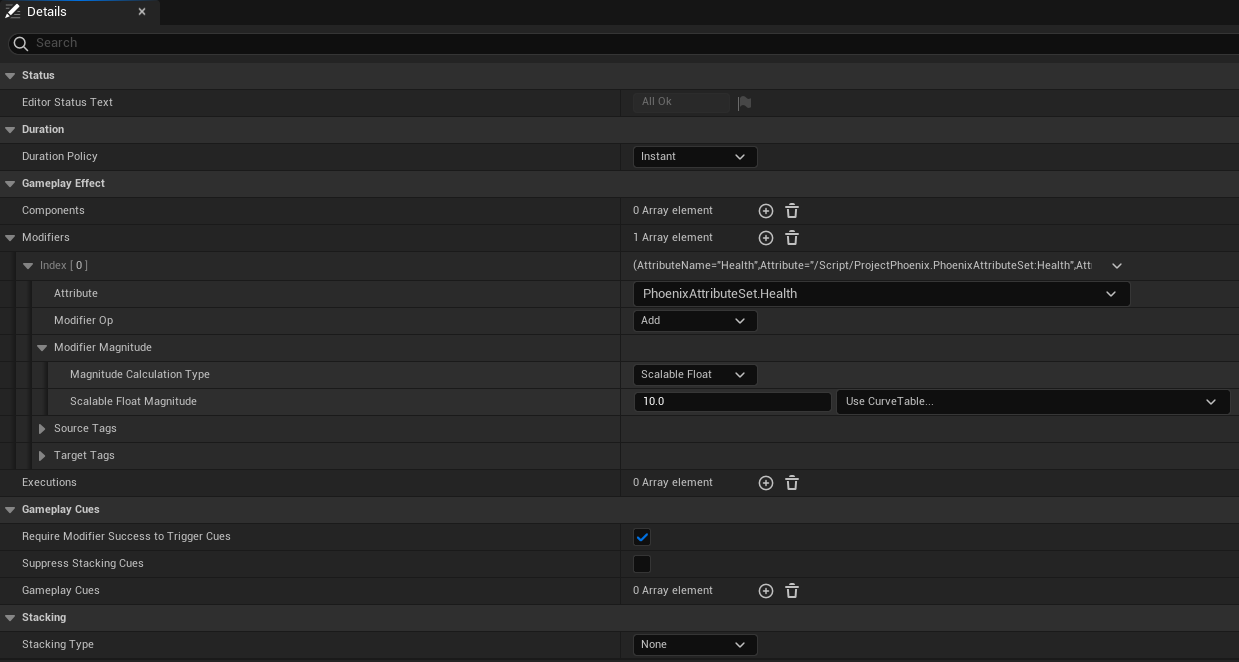
Task: Change the Stacking Type dropdown
Action: click(694, 645)
